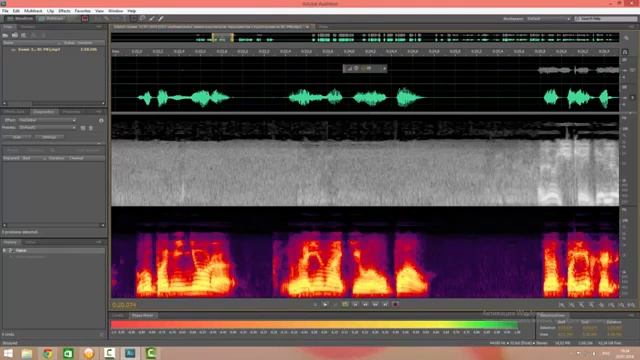Switch to the Multitrack editor view
Image resolution: width=640 pixels, height=360 pixels.
pos(51,19)
